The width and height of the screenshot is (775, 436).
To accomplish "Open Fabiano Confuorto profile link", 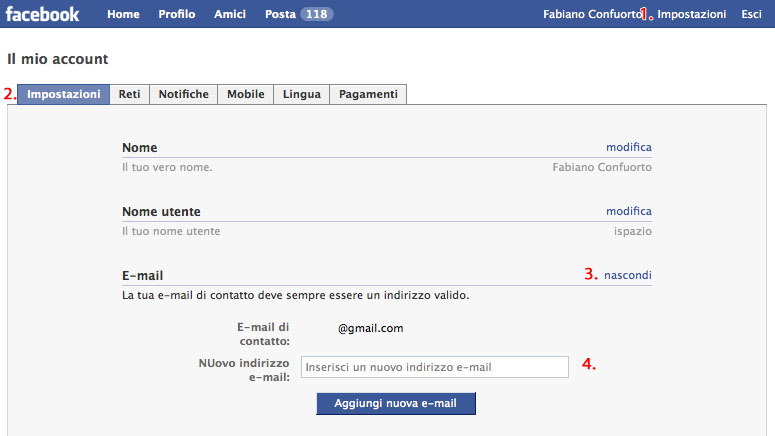I will tap(592, 15).
